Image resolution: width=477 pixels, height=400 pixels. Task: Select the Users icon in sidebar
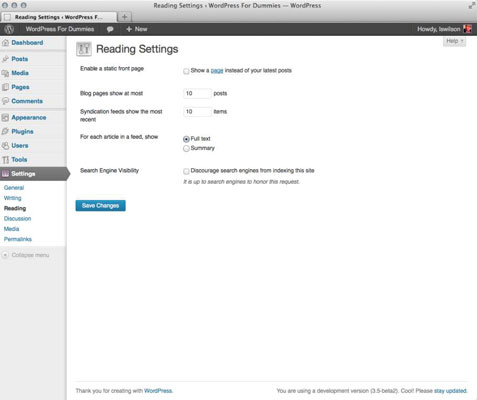[5, 146]
